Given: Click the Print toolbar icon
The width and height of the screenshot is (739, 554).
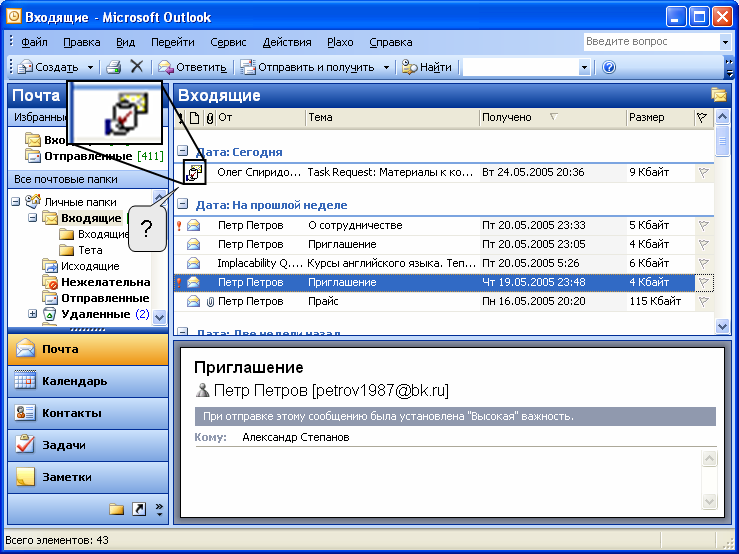Looking at the screenshot, I should 114,67.
